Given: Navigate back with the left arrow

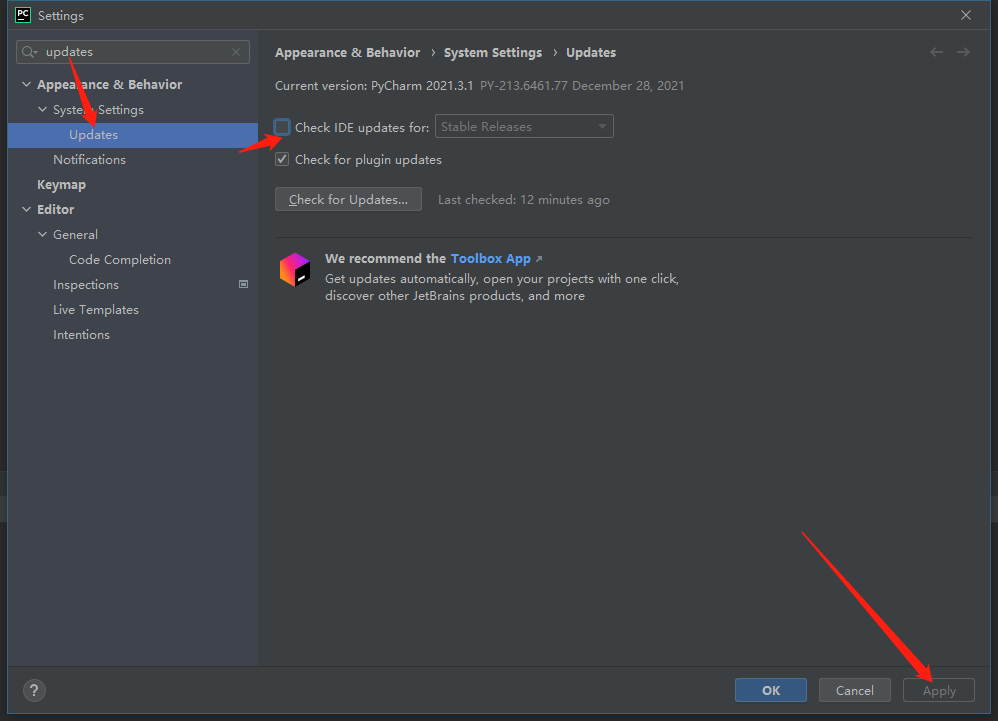Looking at the screenshot, I should point(936,52).
